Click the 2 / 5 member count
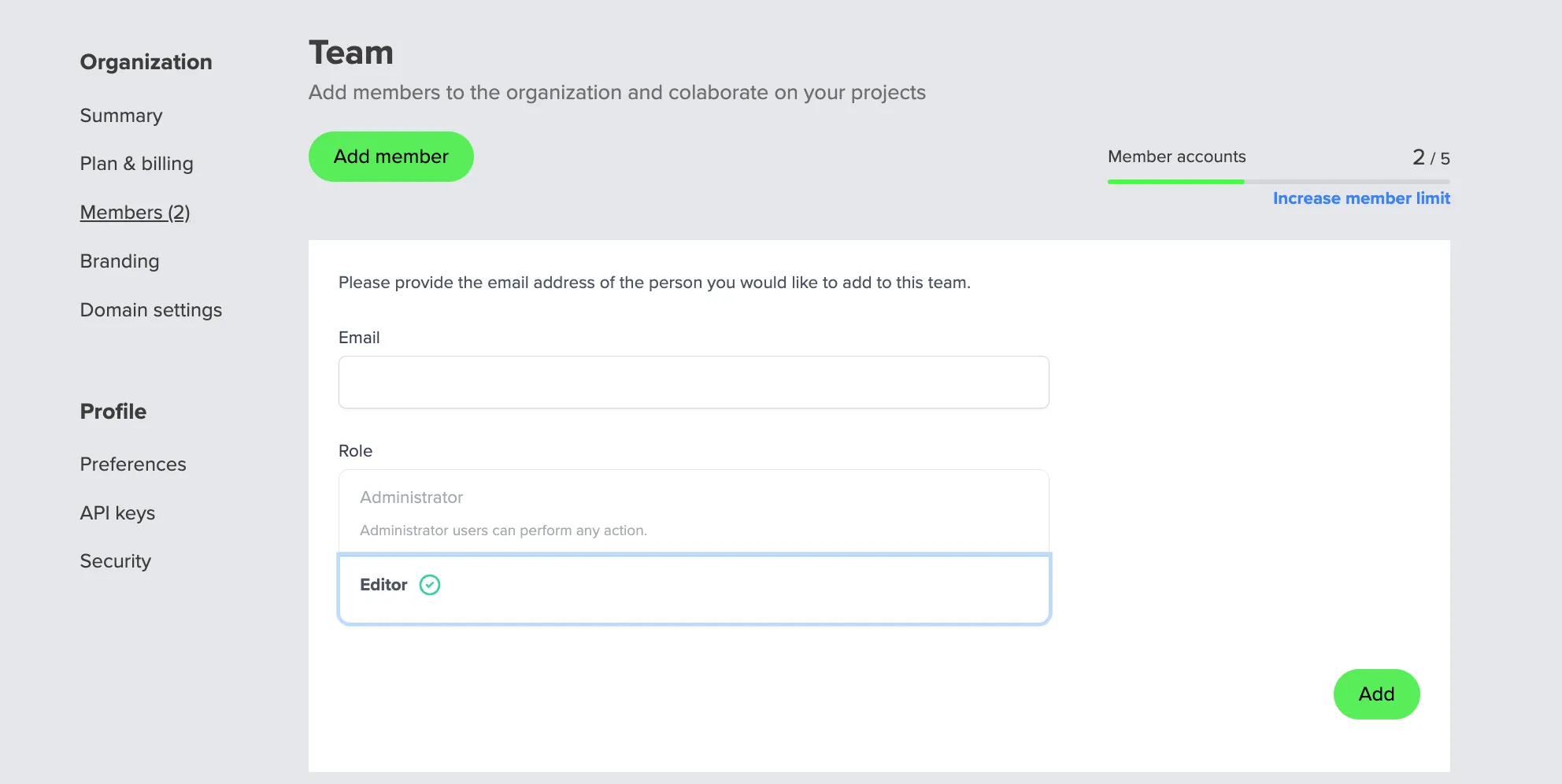The width and height of the screenshot is (1562, 784). [1431, 157]
